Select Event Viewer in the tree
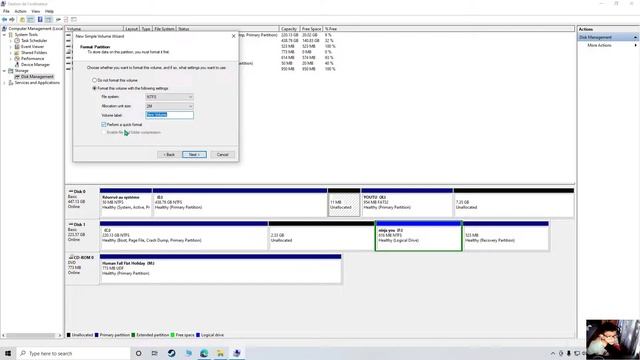Screen dimensions: 640x360 (32, 47)
